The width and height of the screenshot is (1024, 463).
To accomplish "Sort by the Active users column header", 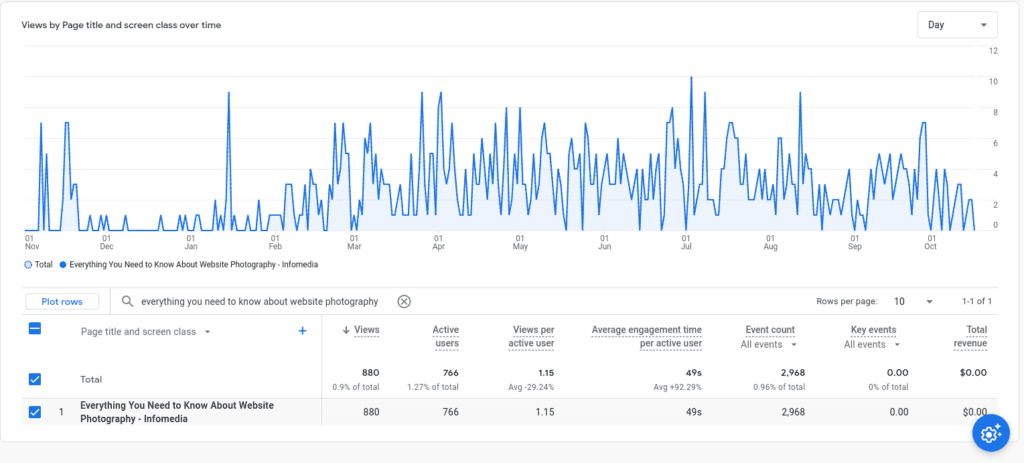I will [445, 336].
